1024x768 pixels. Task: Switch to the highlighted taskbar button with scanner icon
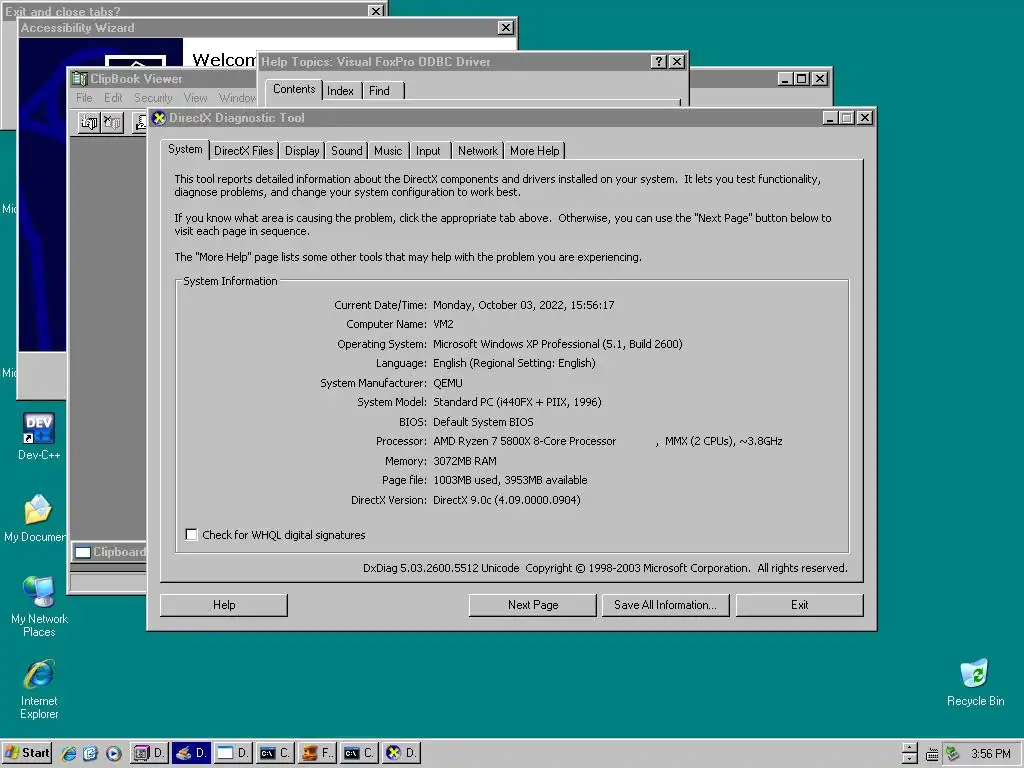pos(191,754)
